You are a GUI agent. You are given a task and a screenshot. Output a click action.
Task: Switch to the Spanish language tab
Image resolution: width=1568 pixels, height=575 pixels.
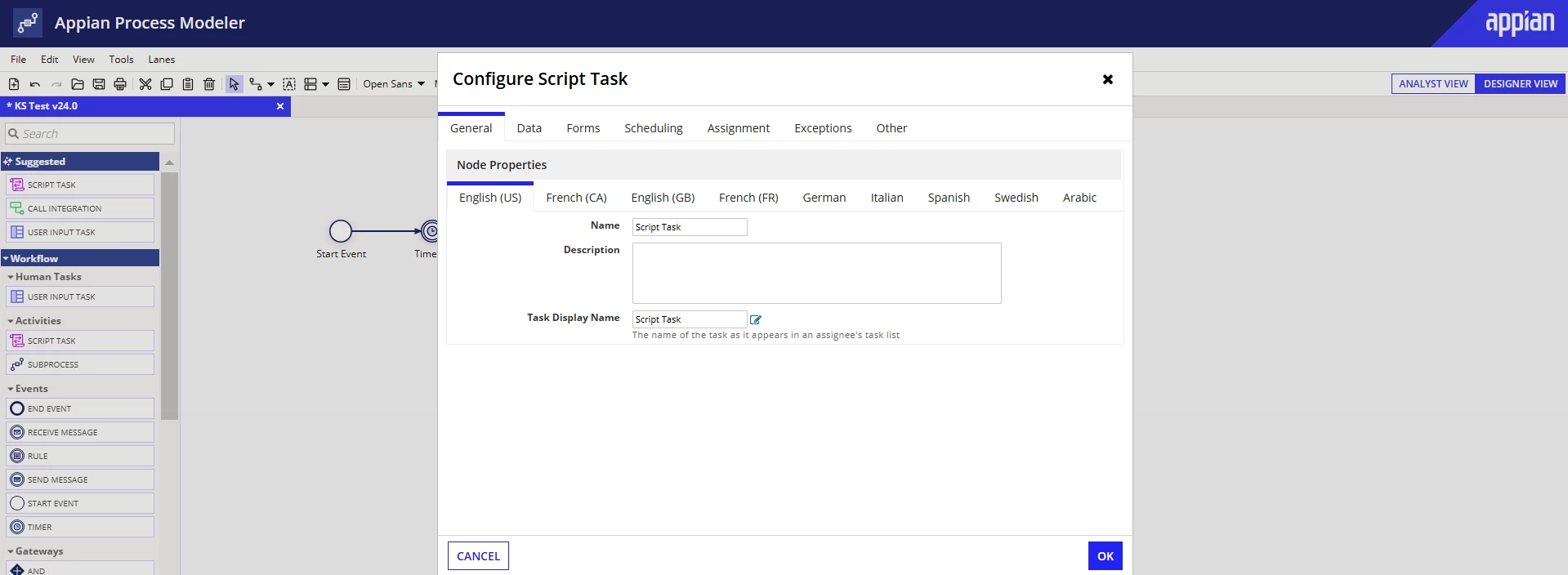(949, 198)
